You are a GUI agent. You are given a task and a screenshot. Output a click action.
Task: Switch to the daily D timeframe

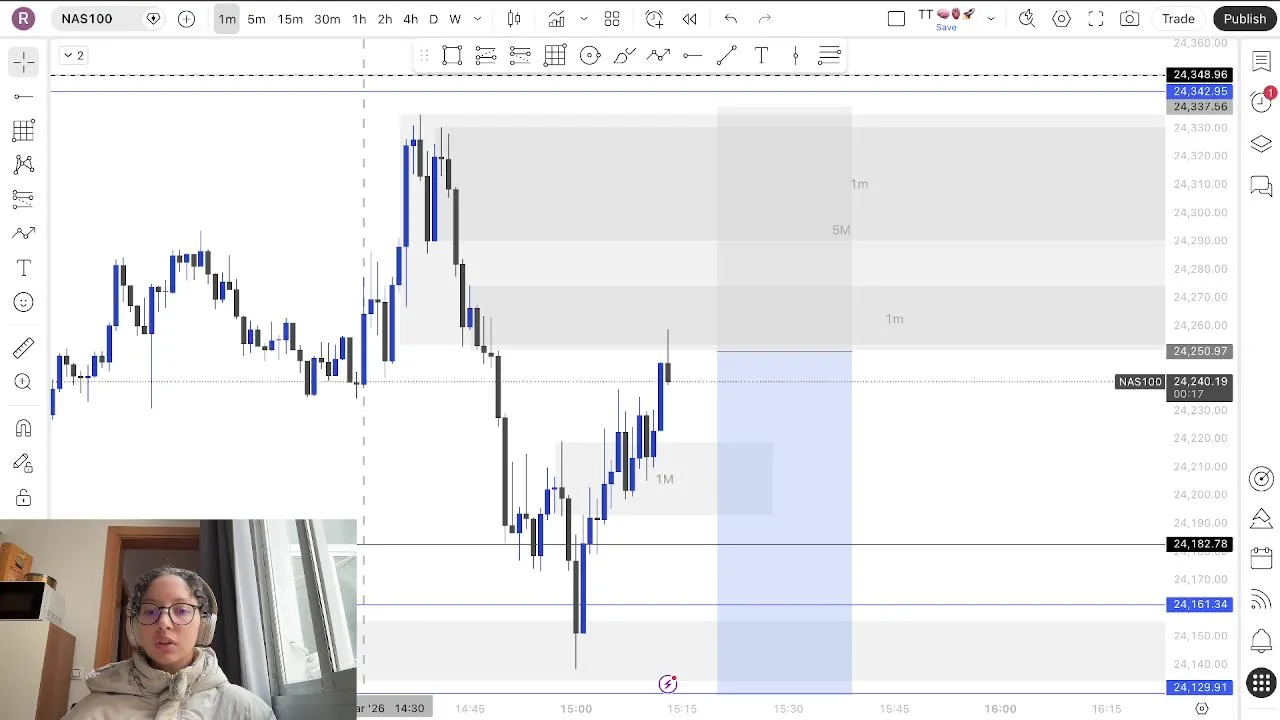coord(433,19)
